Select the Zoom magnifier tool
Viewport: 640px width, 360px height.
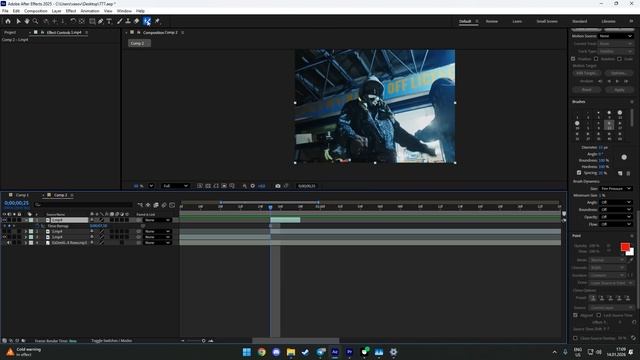(x=36, y=21)
